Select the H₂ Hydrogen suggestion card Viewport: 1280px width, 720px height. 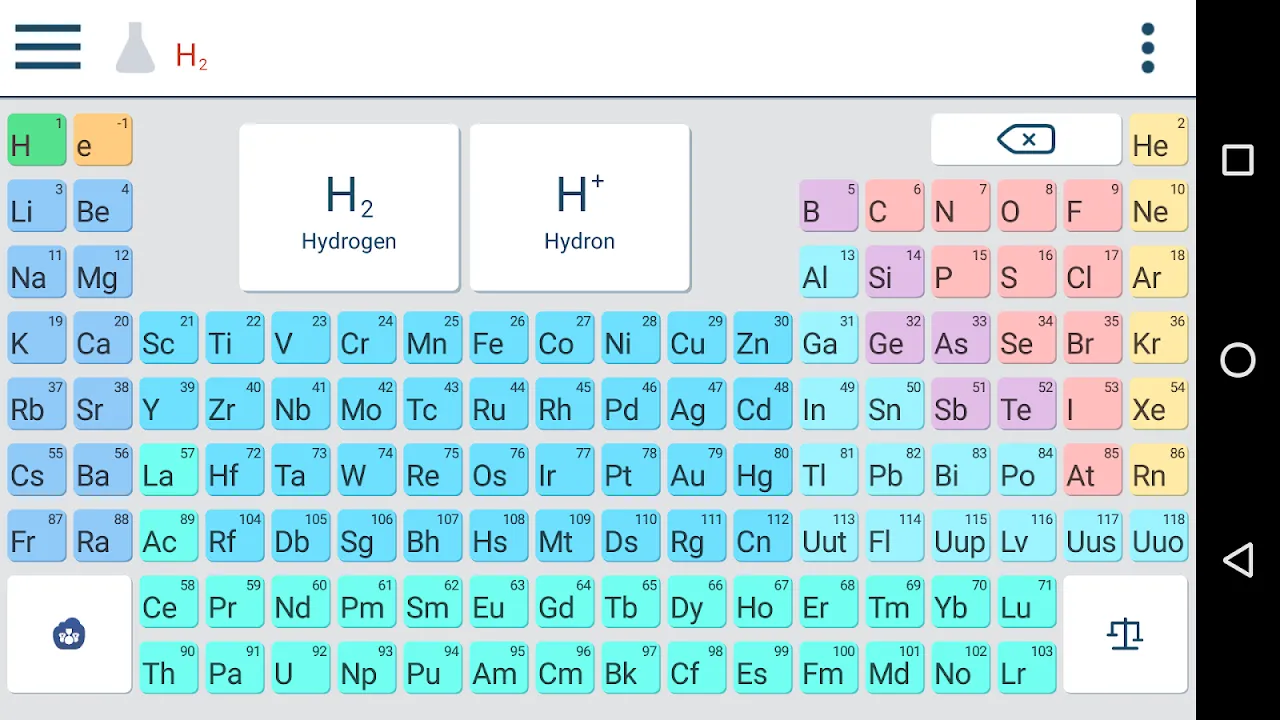click(349, 208)
